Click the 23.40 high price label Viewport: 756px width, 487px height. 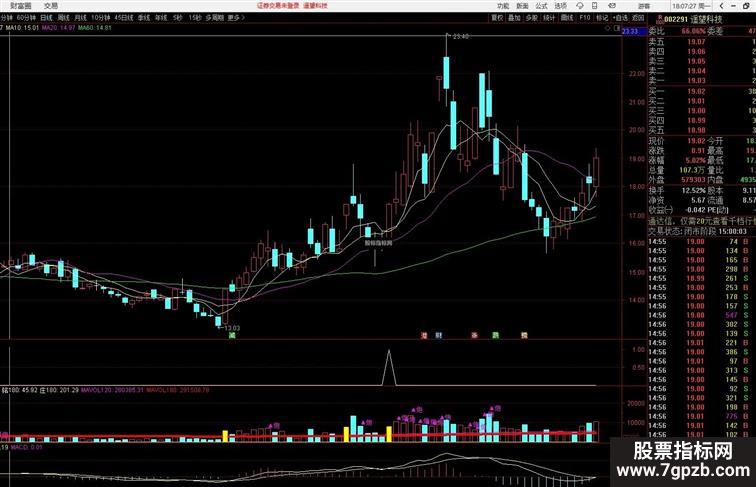point(460,36)
